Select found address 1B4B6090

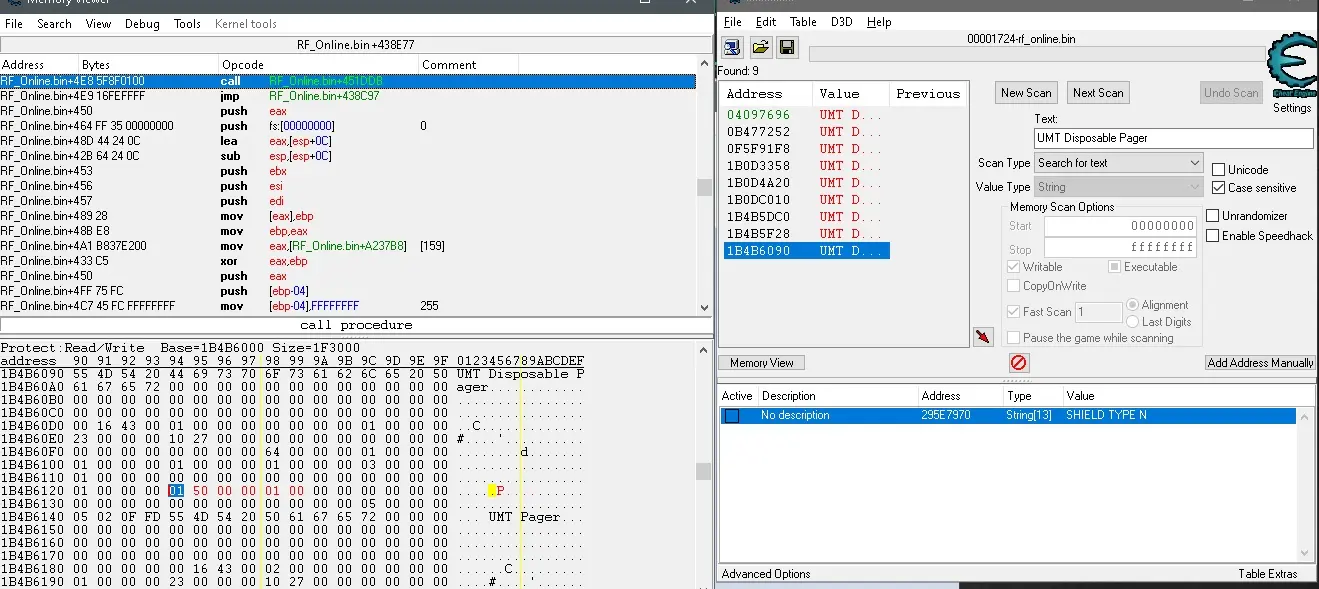(x=806, y=251)
